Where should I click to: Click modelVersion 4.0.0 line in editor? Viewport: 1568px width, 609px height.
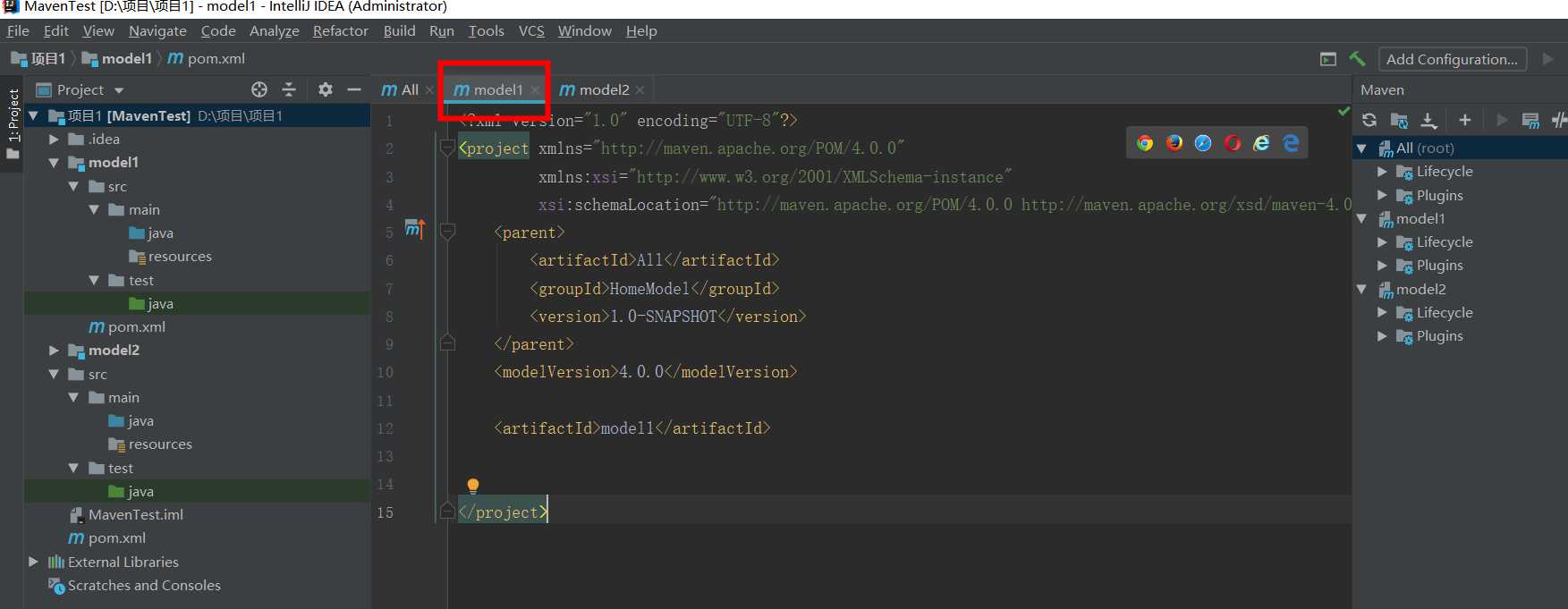click(x=645, y=372)
